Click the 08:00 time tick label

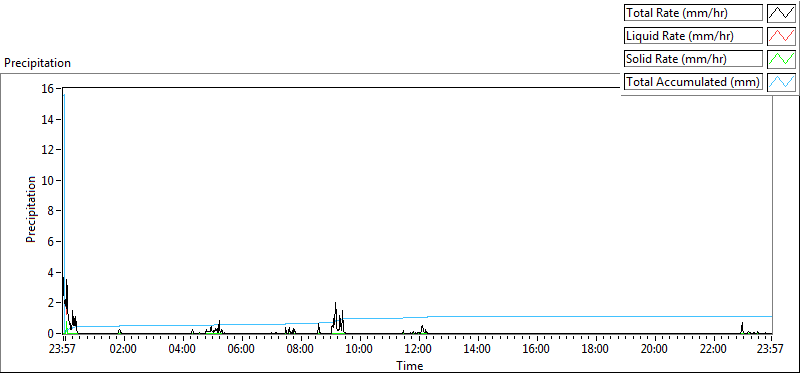(301, 350)
